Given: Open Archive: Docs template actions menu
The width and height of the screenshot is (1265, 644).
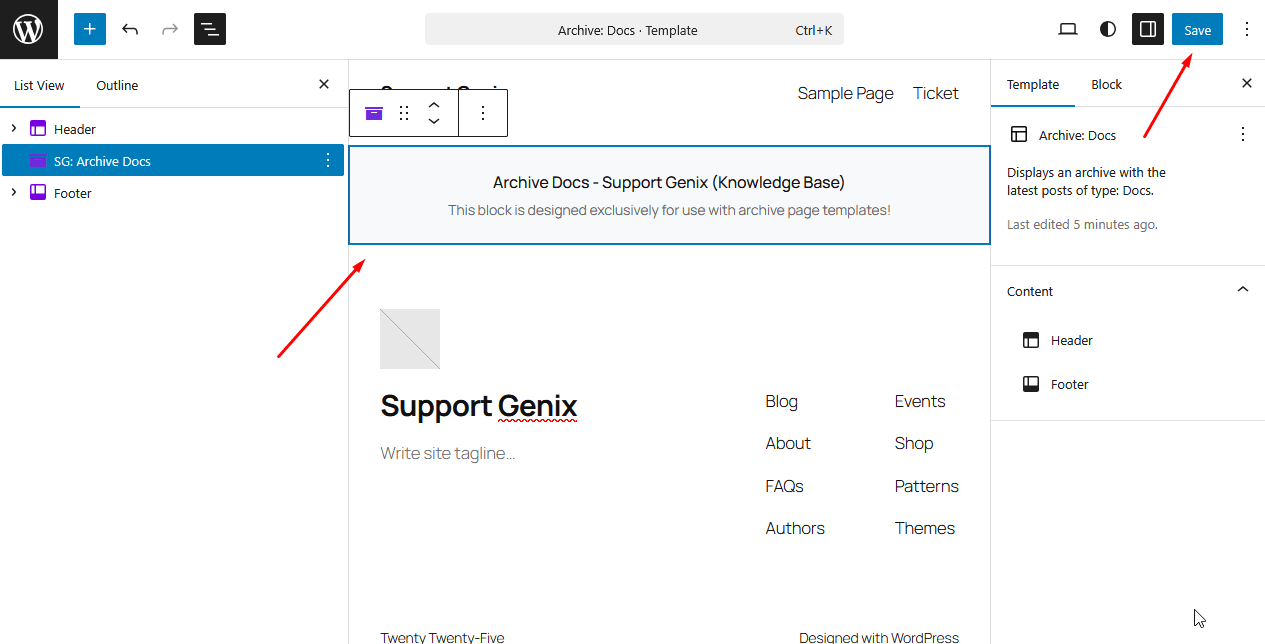Looking at the screenshot, I should 1243,134.
